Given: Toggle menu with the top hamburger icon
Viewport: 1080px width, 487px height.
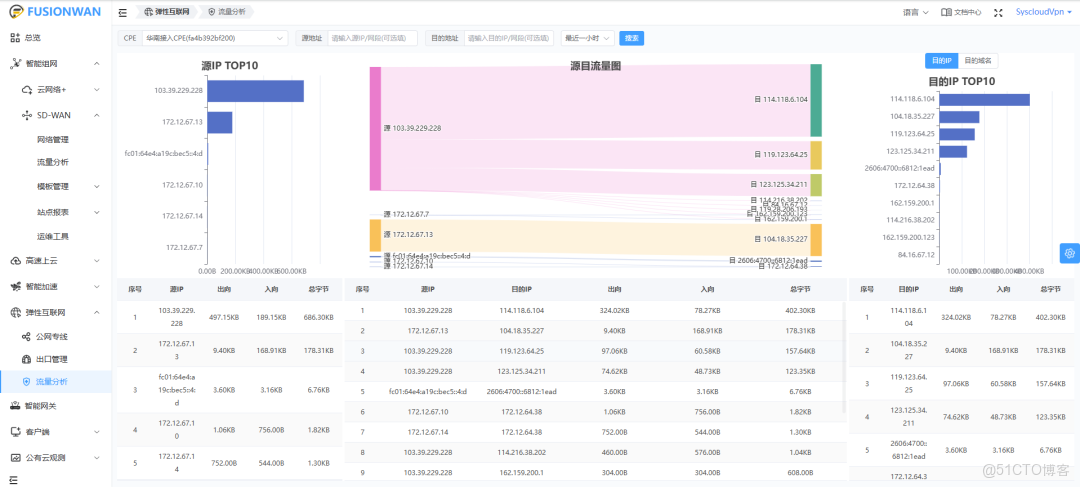Looking at the screenshot, I should click(x=123, y=12).
